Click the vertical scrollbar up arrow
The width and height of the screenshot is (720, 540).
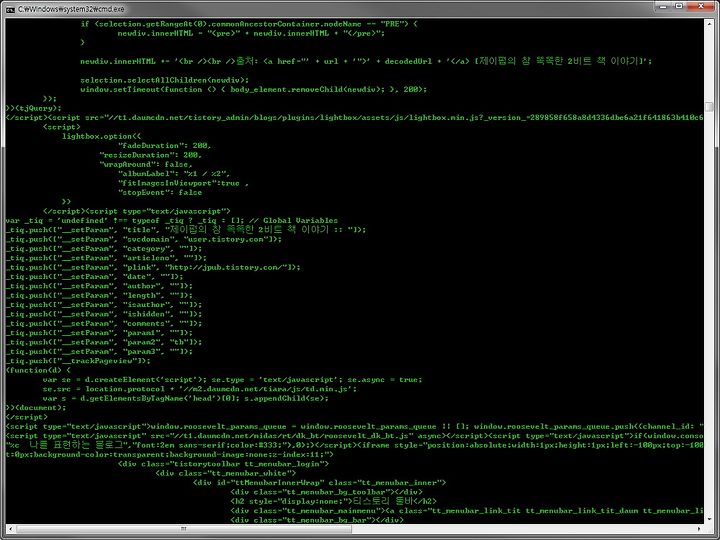pos(709,22)
